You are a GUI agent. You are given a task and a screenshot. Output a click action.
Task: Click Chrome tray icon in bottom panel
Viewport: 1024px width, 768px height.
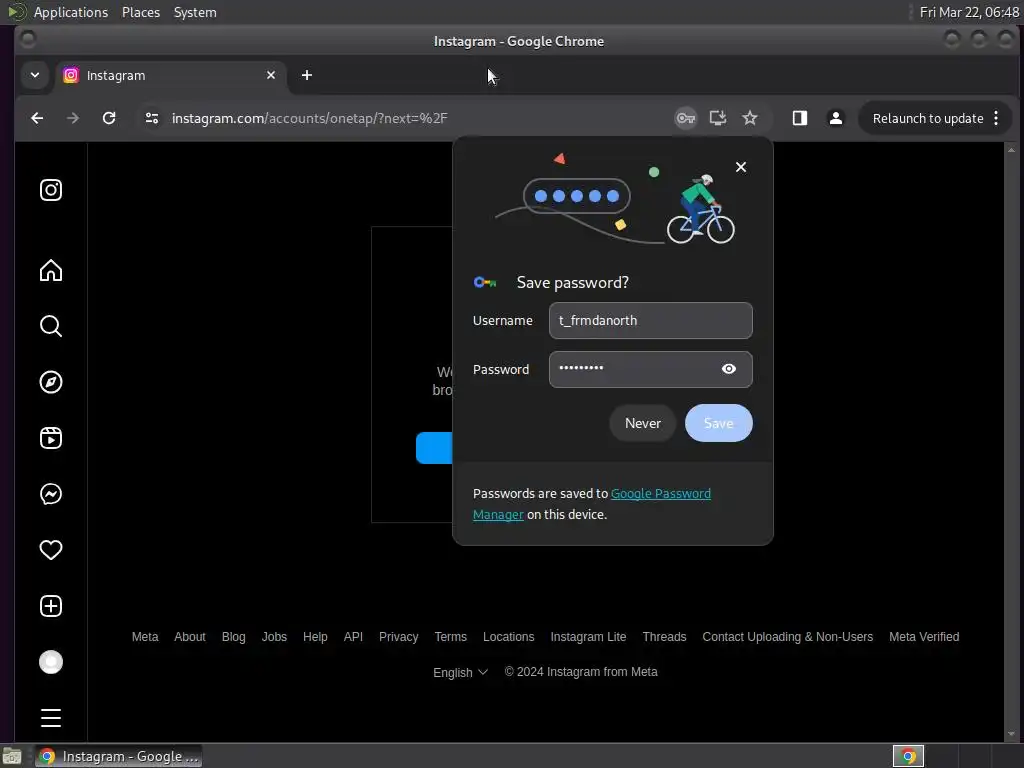908,756
